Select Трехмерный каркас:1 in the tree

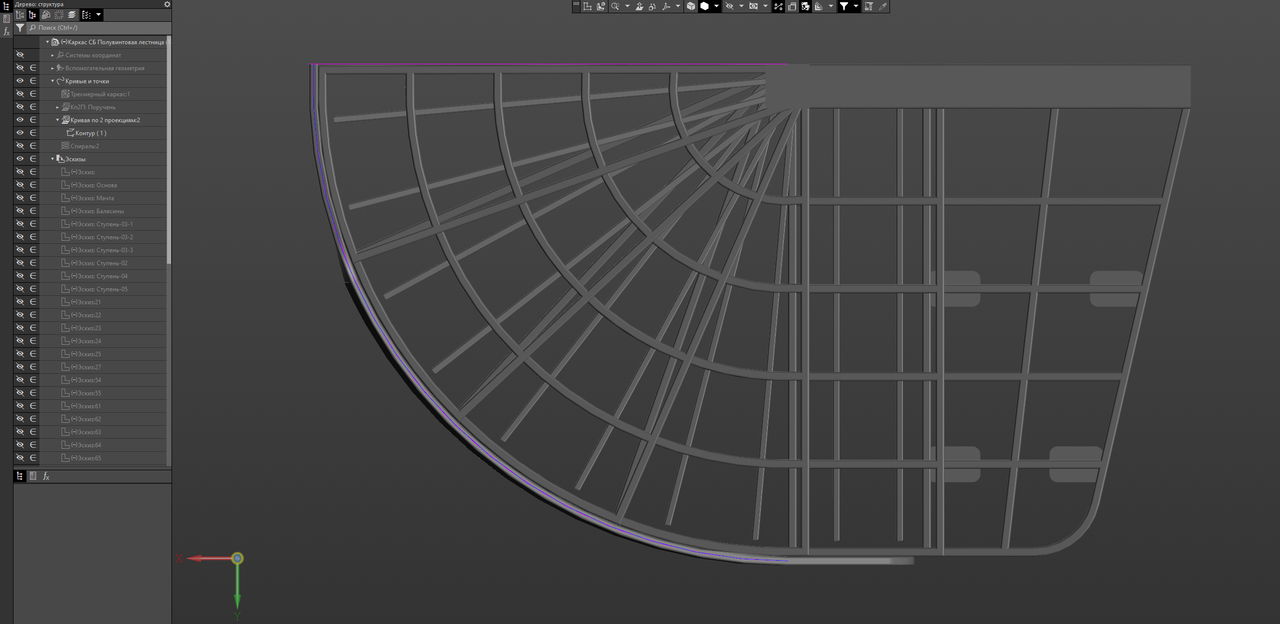coord(100,94)
